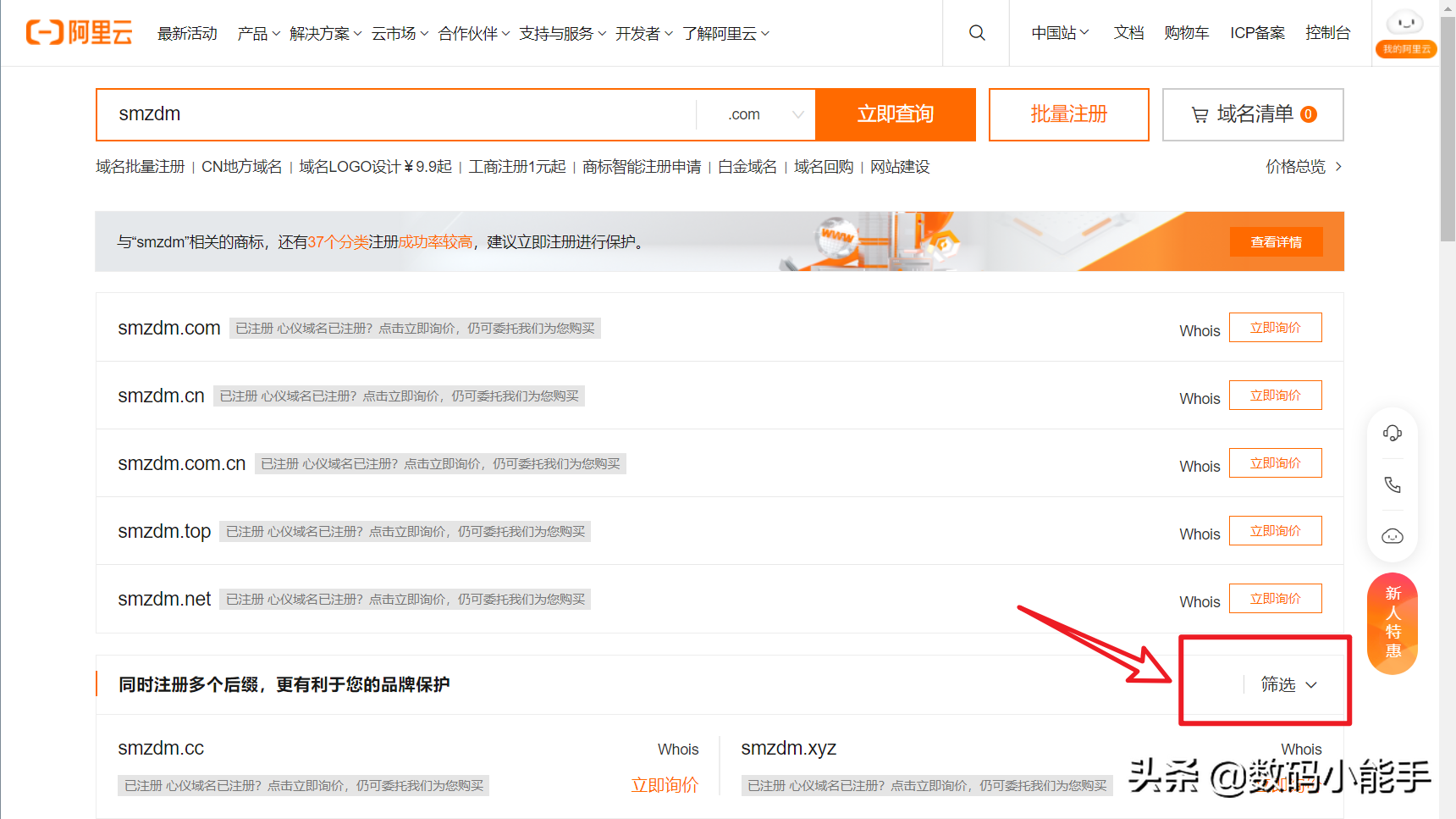The image size is (1456, 819).
Task: Click the smzdm.xyz domain name
Action: 789,748
